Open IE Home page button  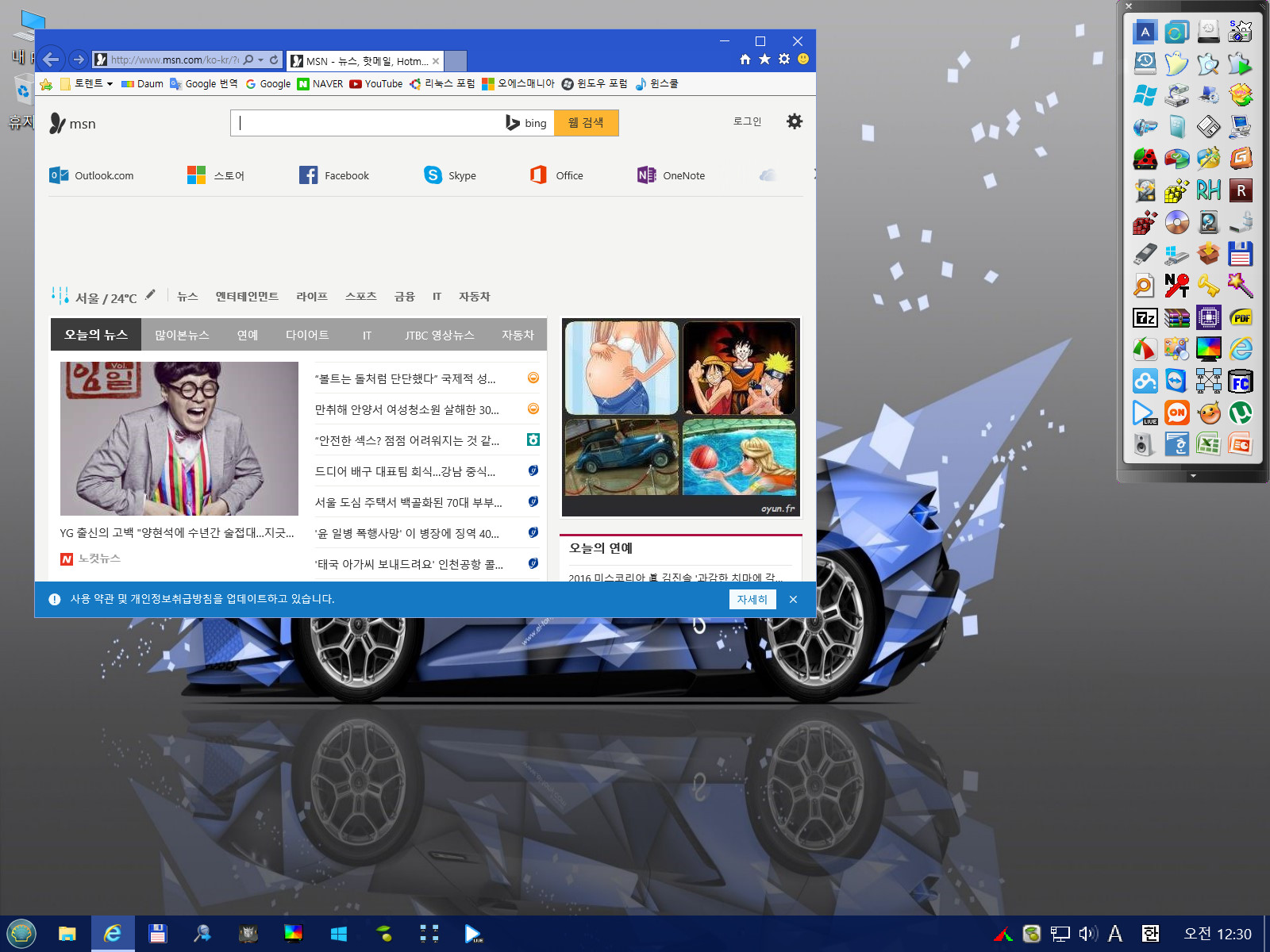(745, 59)
